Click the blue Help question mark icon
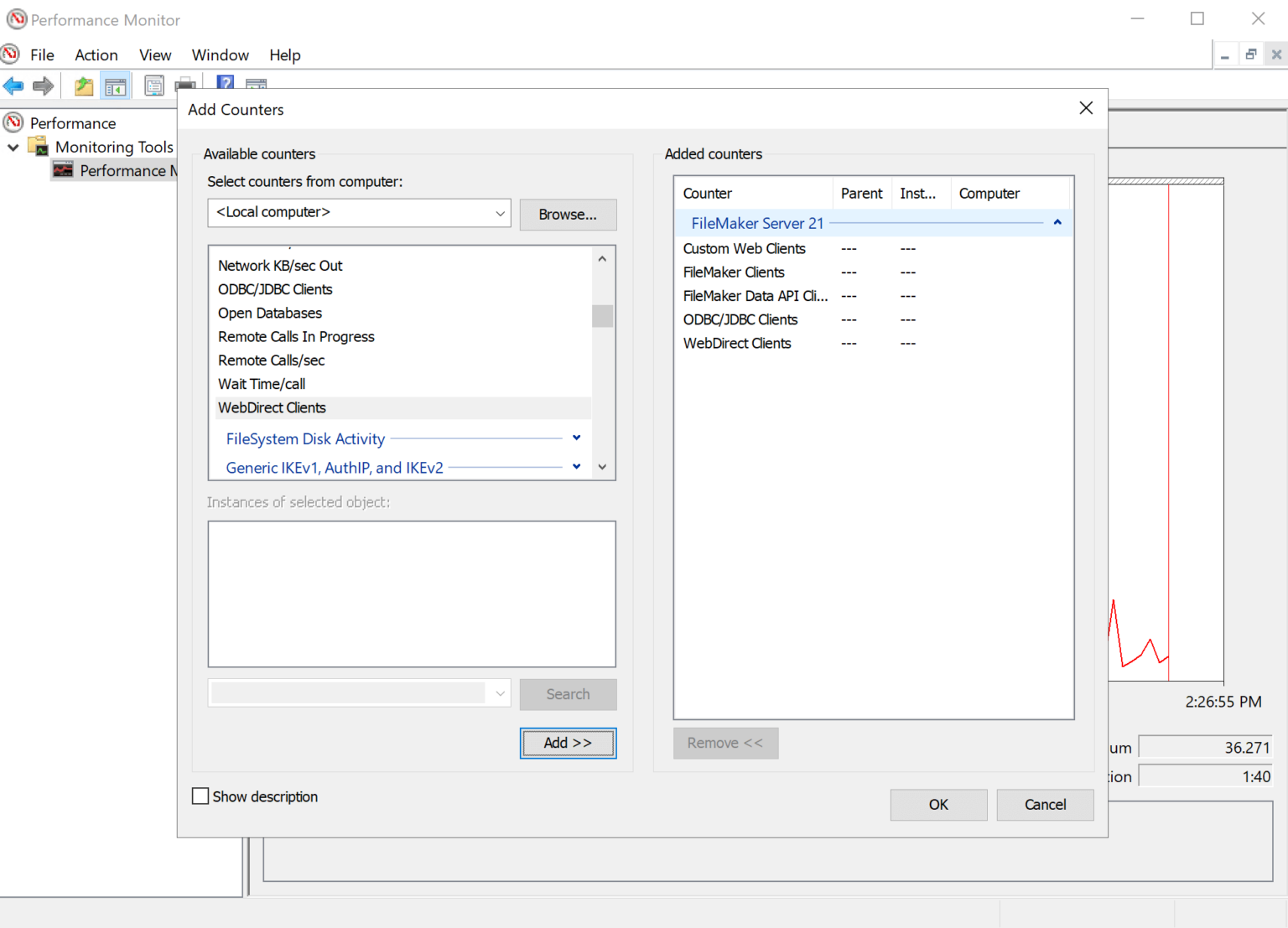The image size is (1288, 928). [x=225, y=85]
